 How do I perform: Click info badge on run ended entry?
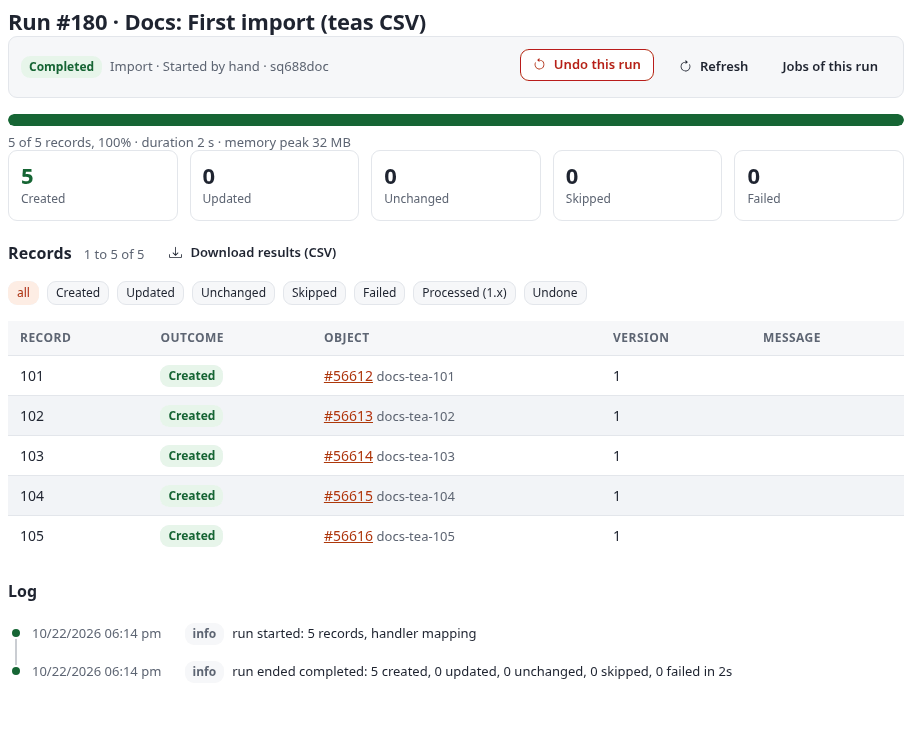point(204,672)
